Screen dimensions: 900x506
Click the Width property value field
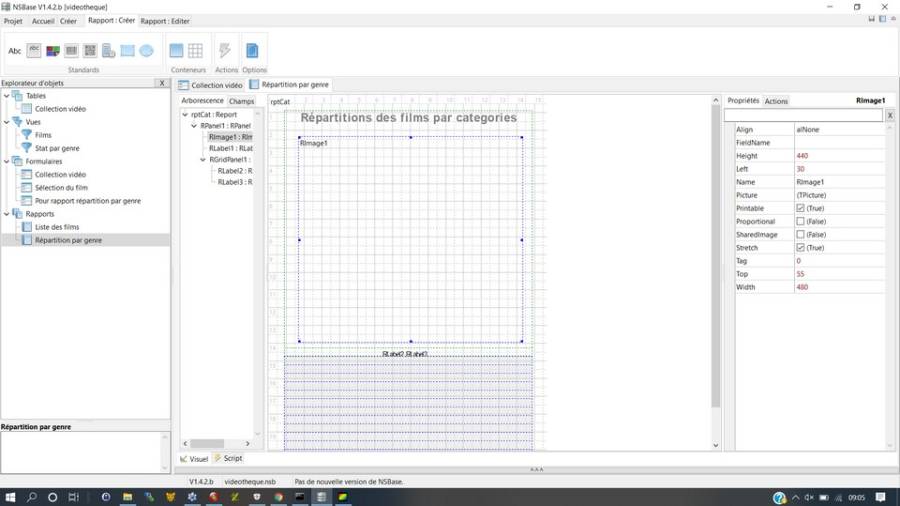tap(838, 287)
